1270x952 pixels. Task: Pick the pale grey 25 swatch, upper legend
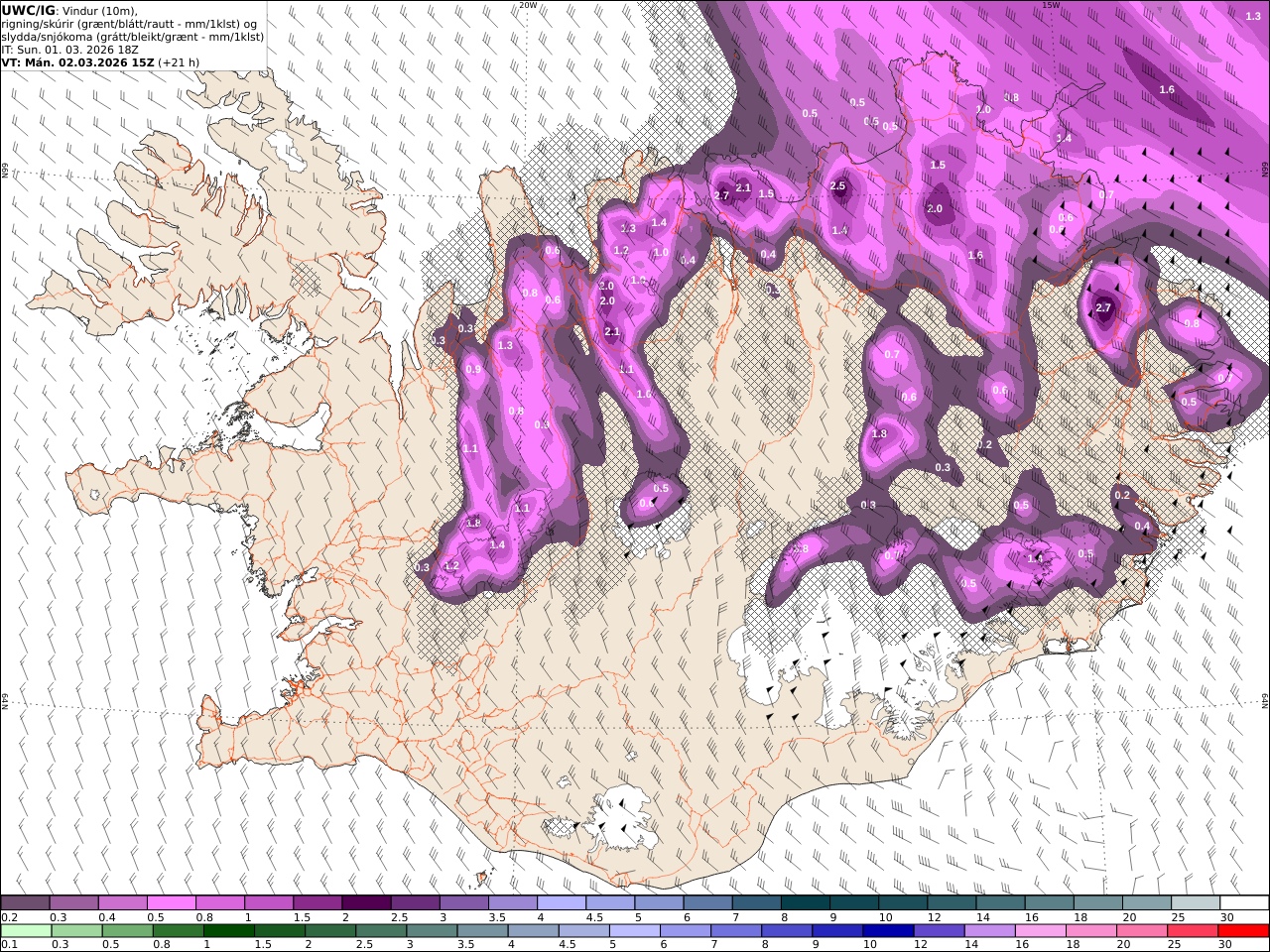pyautogui.click(x=1196, y=902)
